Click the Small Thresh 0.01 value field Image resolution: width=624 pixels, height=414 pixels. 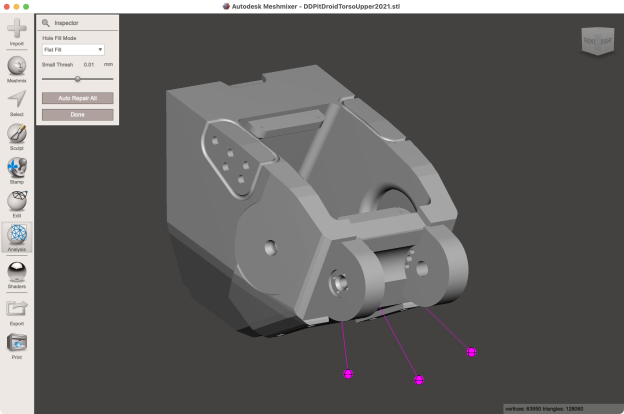coord(89,64)
